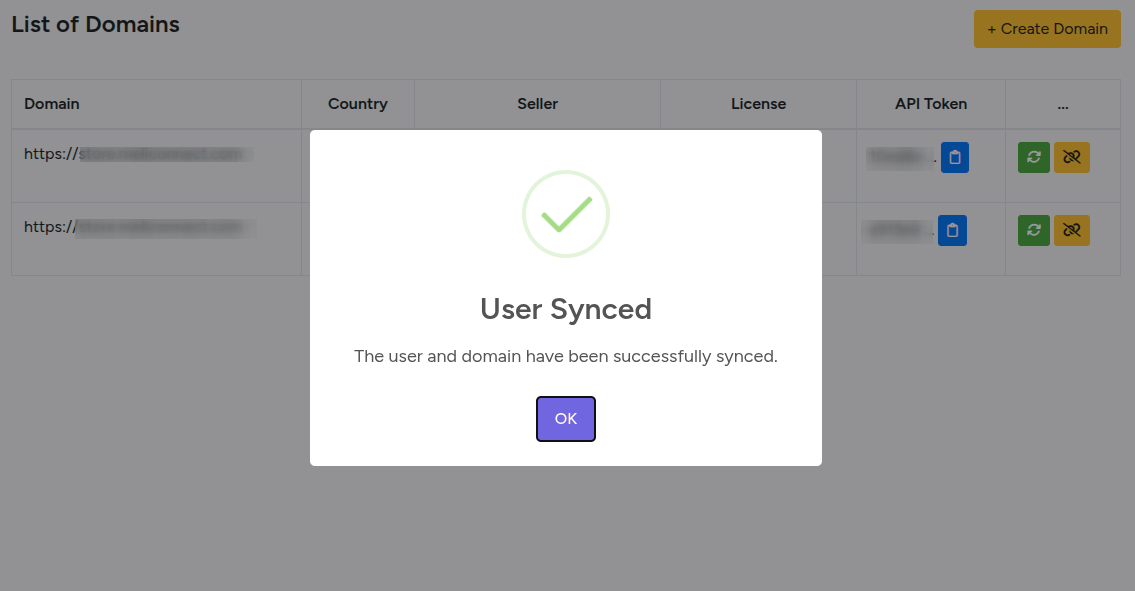Screen dimensions: 1135x591
Task: Unlink the first domain using yellow icon
Action: [1072, 157]
